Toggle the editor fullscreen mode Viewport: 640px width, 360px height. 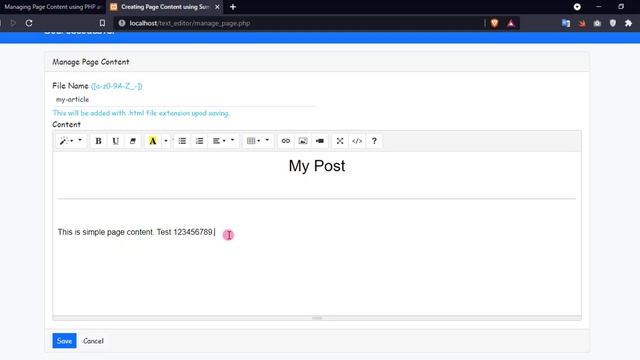tap(340, 141)
